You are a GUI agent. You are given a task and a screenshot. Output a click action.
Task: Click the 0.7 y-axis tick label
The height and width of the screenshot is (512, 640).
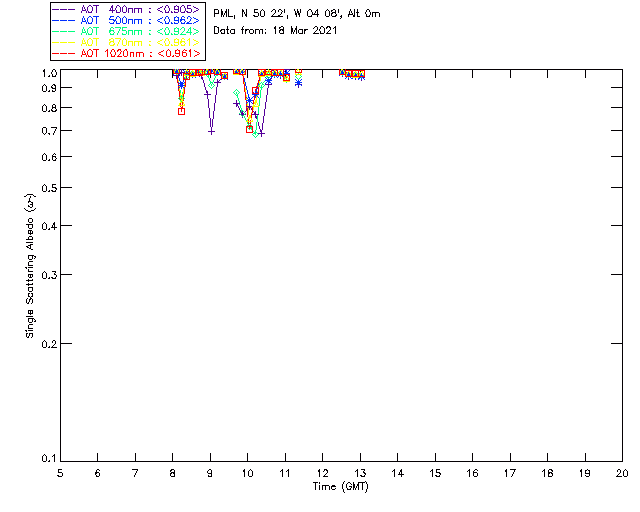pos(49,131)
